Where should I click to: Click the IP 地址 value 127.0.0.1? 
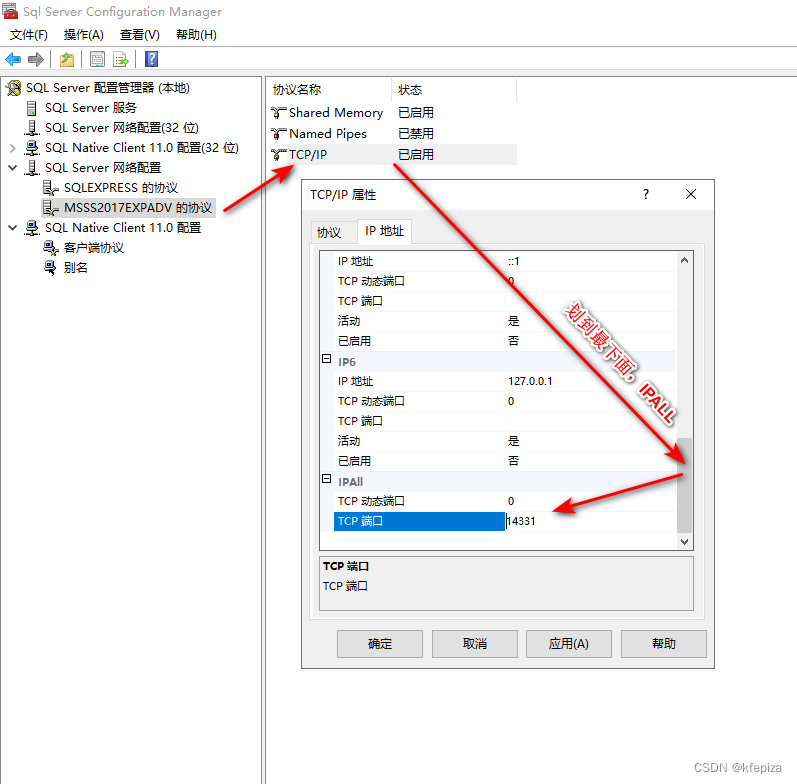point(591,381)
